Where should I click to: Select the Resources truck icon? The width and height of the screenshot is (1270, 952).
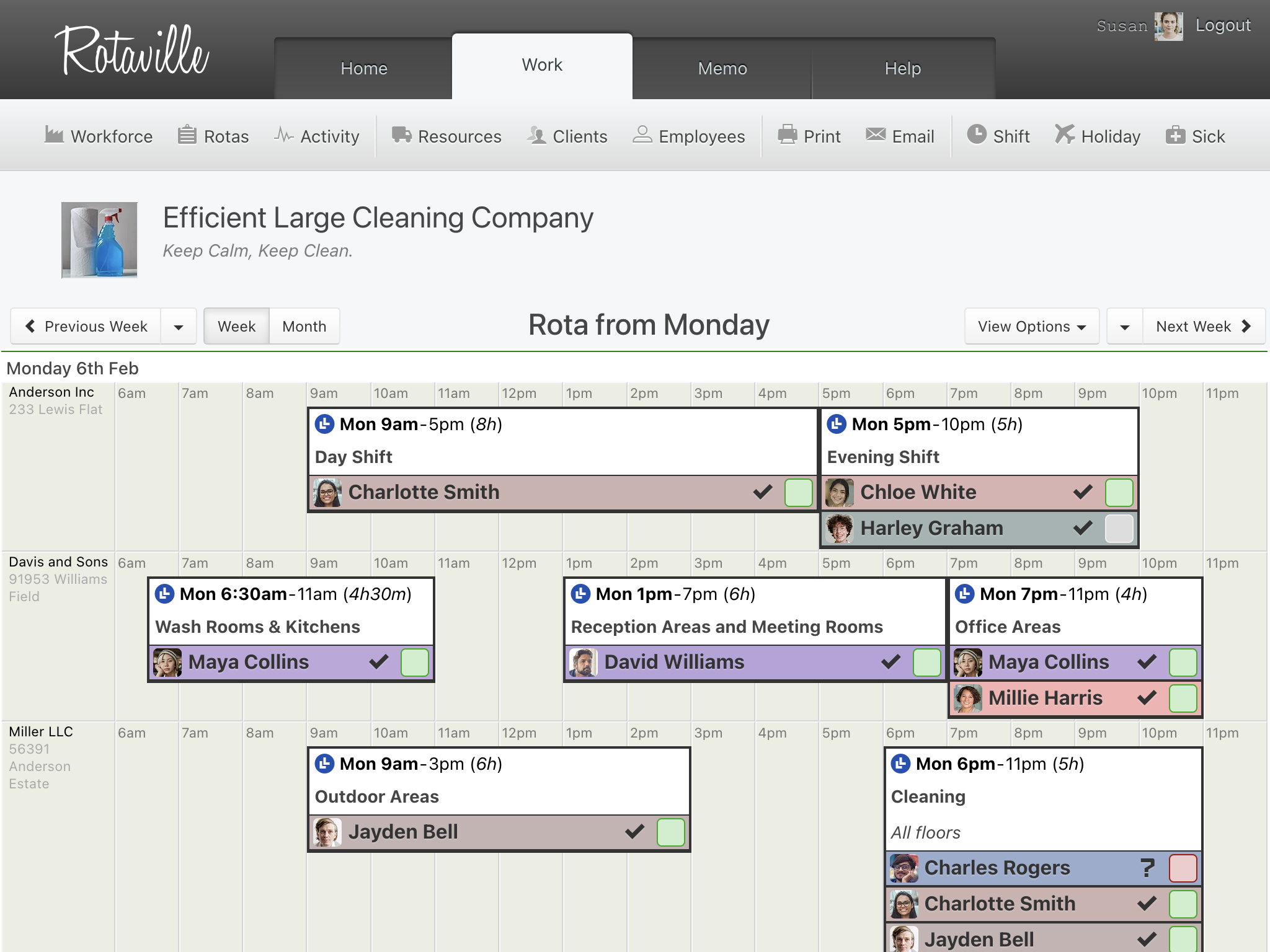(401, 134)
